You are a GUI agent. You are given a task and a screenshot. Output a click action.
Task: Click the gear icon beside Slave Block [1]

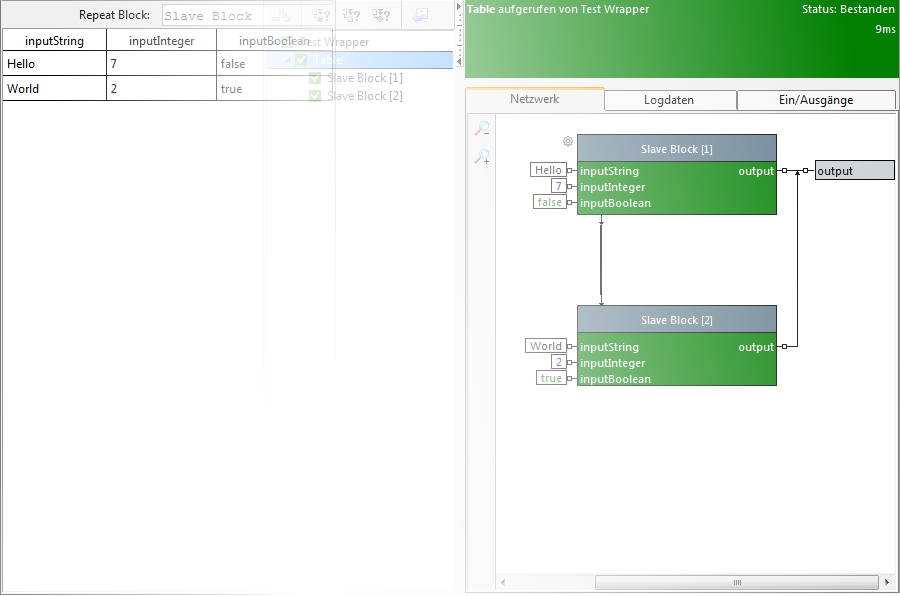pyautogui.click(x=568, y=142)
